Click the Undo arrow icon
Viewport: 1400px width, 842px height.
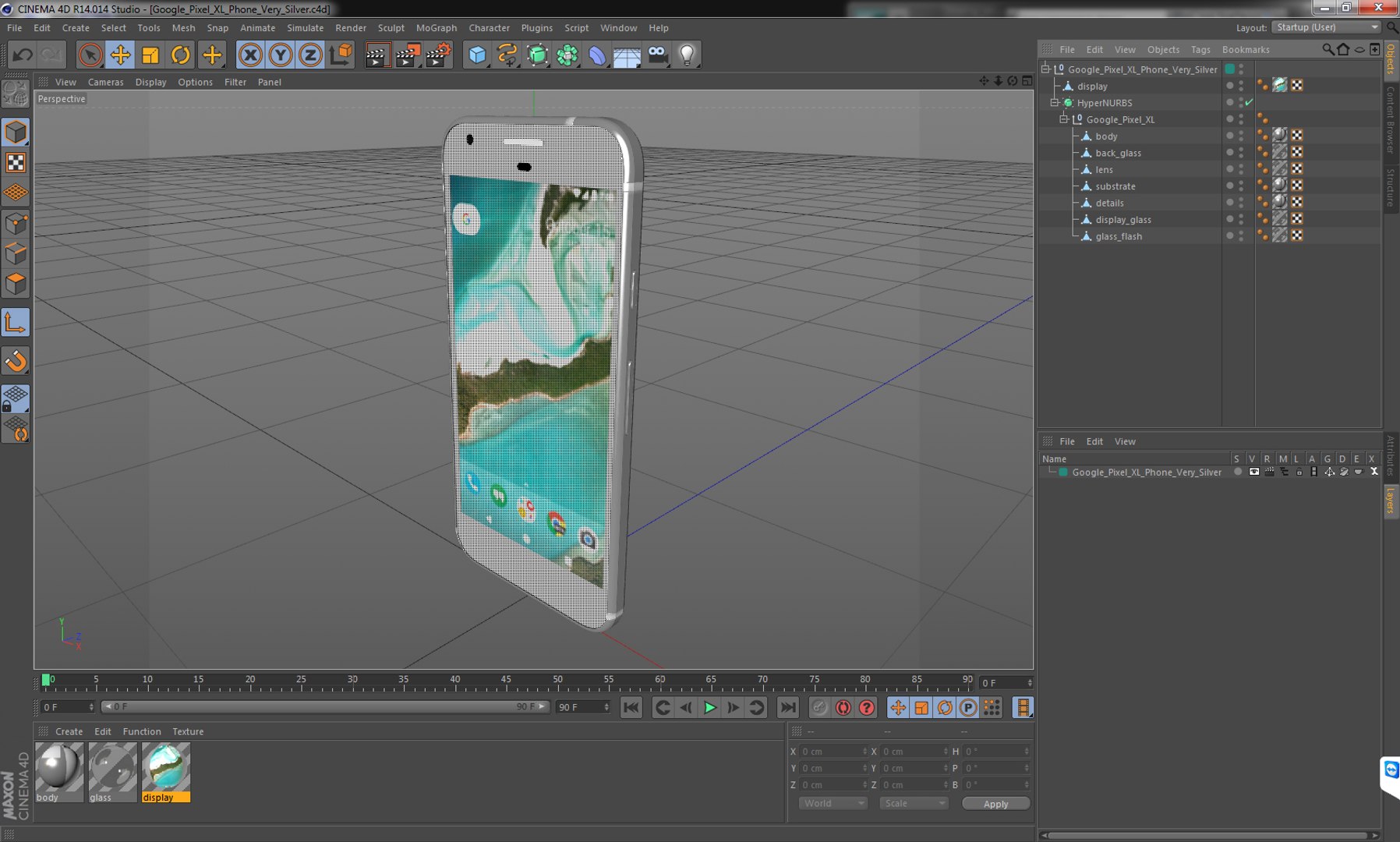pos(23,55)
